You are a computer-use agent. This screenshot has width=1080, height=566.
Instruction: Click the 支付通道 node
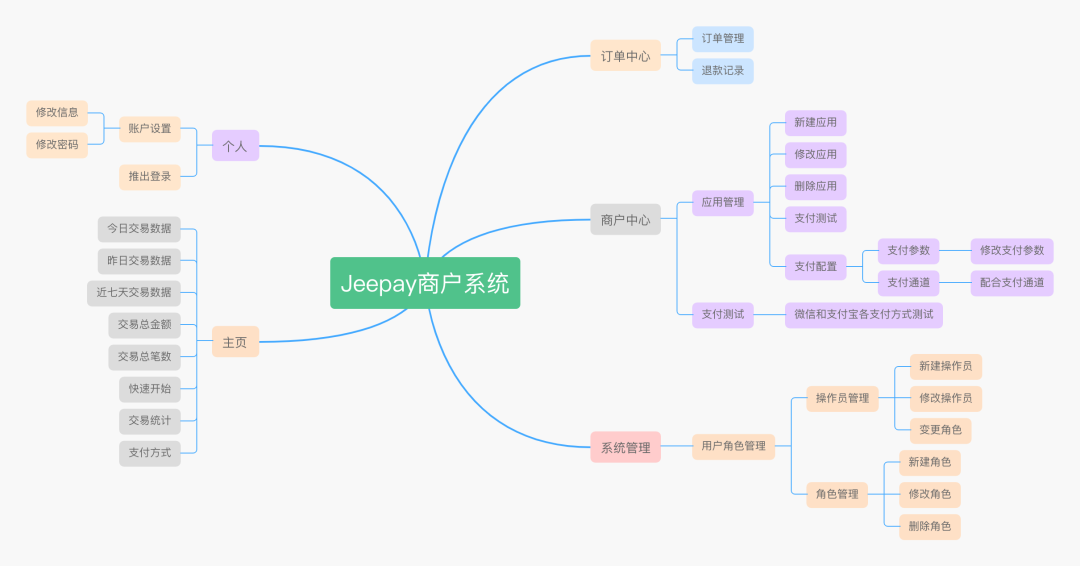click(908, 283)
